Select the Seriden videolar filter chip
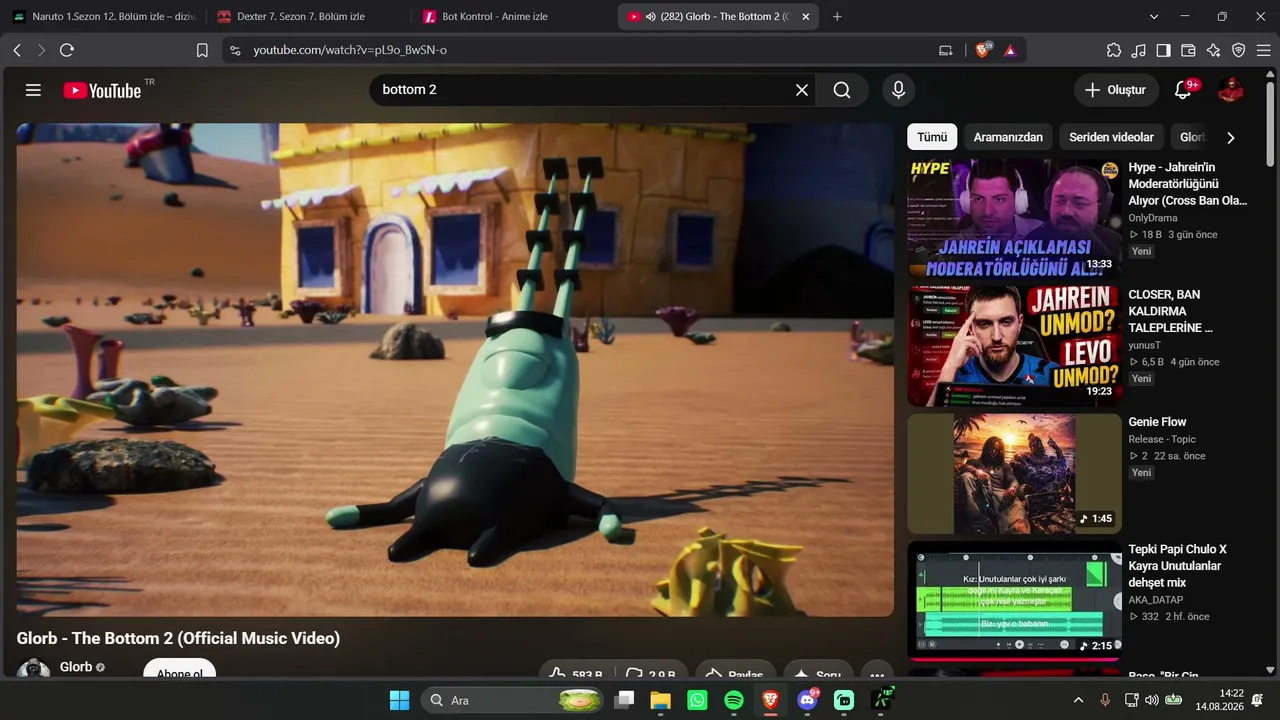This screenshot has width=1280, height=720. point(1111,137)
